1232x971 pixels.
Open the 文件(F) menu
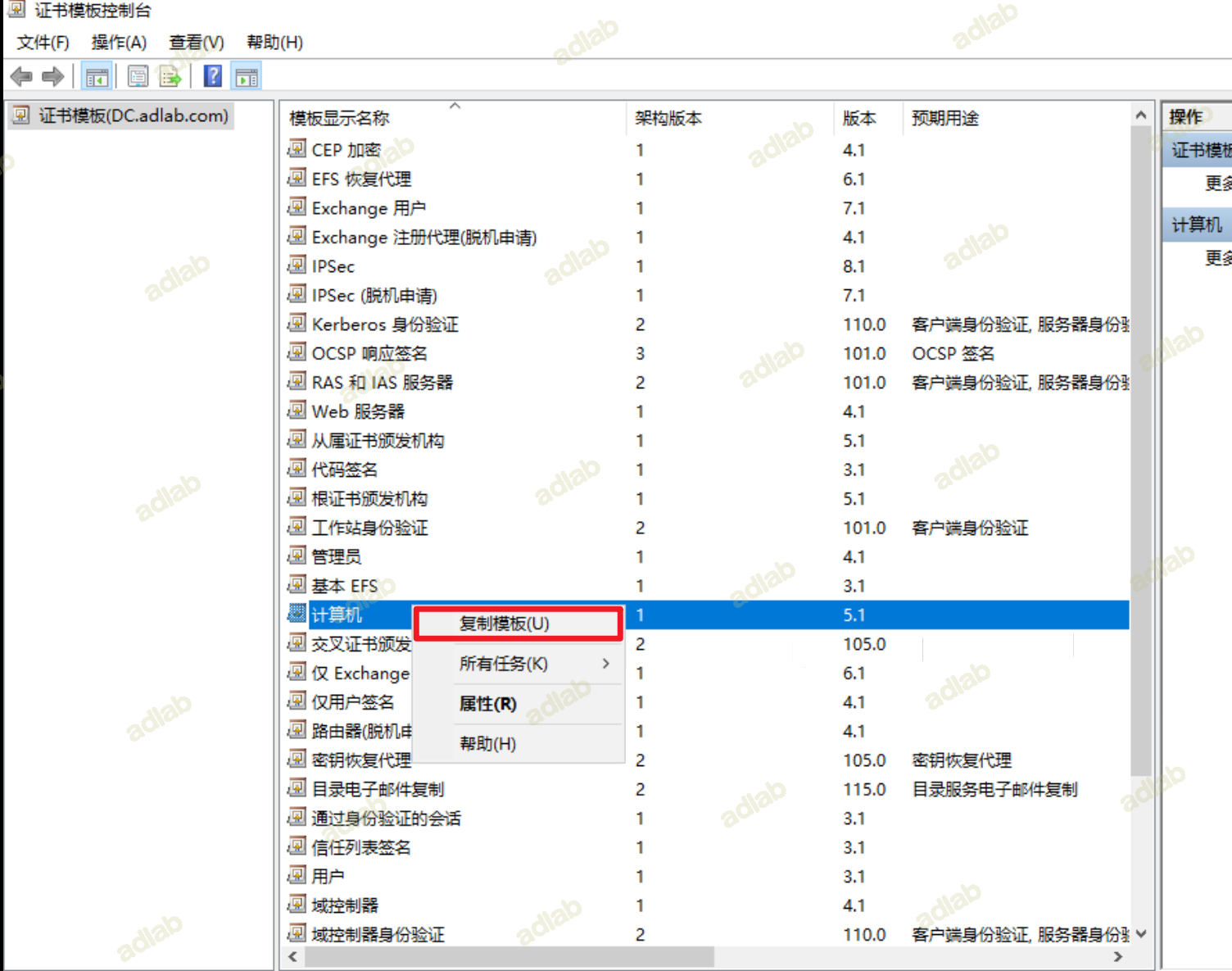[x=43, y=43]
